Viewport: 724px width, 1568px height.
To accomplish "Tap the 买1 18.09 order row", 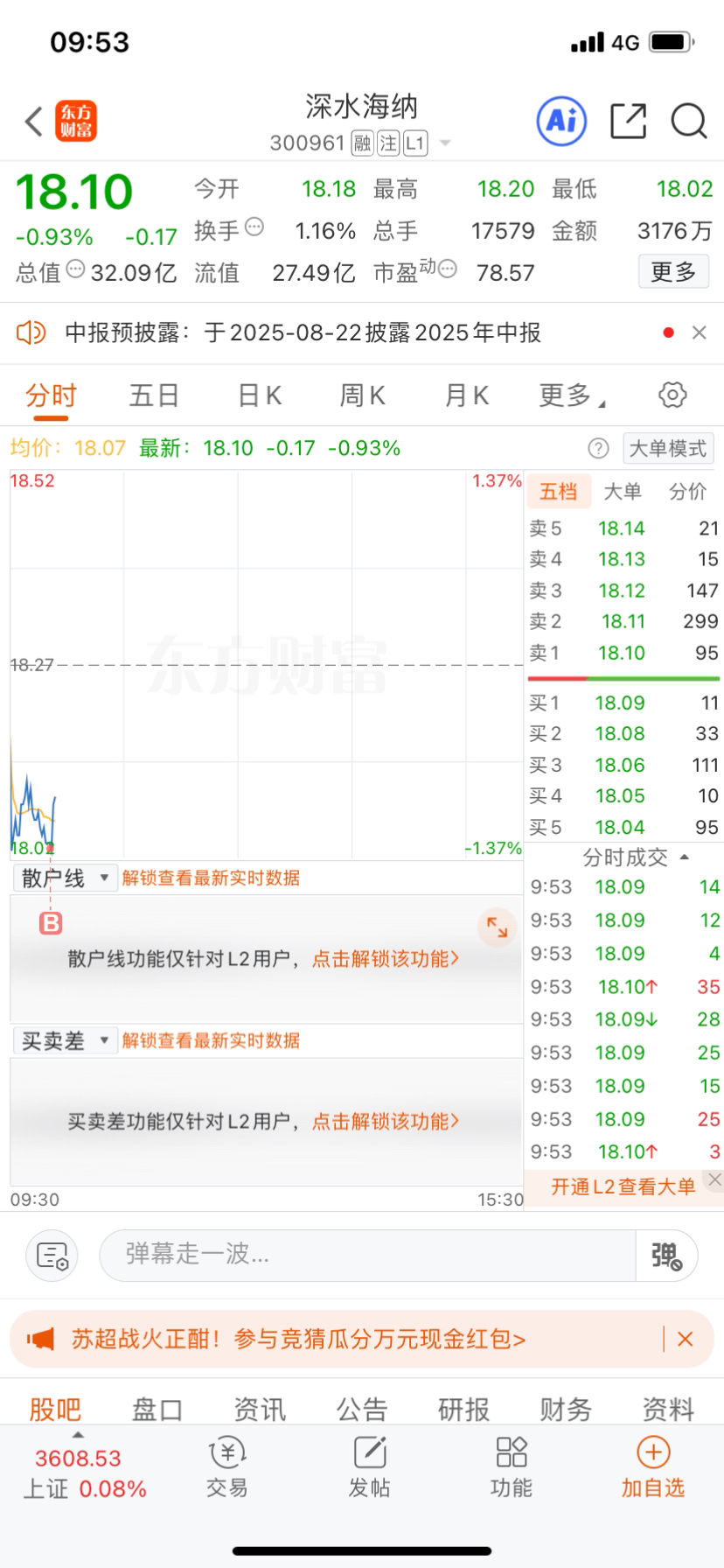I will click(623, 703).
